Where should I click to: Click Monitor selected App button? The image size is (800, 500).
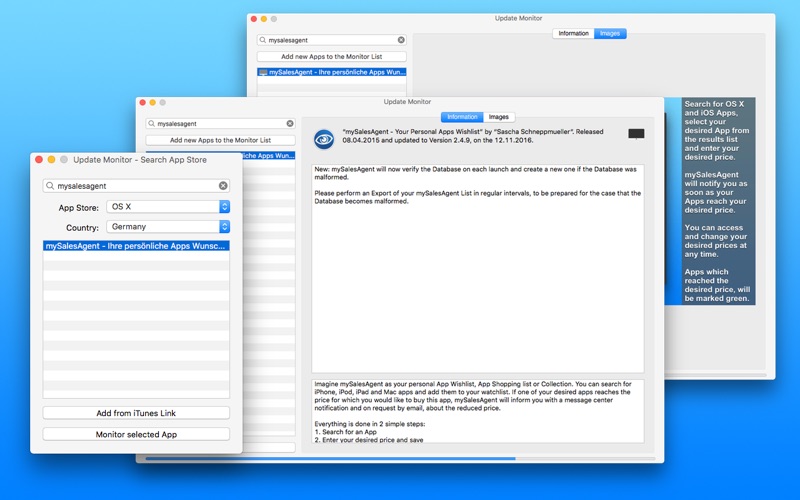pos(136,434)
